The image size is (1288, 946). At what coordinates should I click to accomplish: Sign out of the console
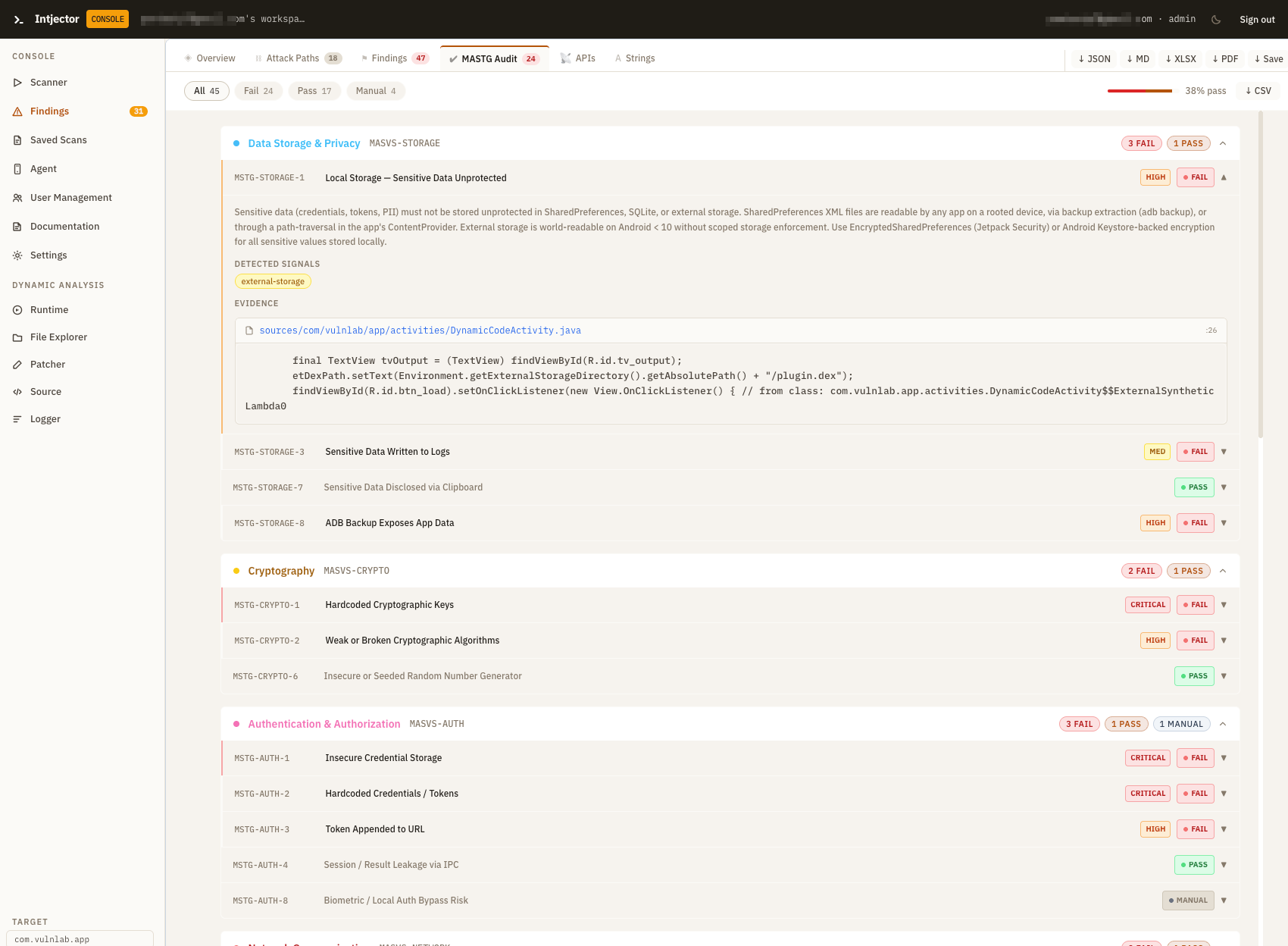[1257, 20]
